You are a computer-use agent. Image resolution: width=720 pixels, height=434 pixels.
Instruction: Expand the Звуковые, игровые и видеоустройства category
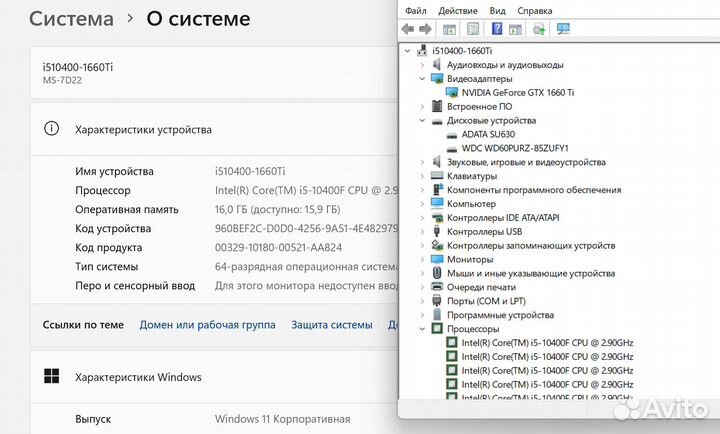click(422, 162)
